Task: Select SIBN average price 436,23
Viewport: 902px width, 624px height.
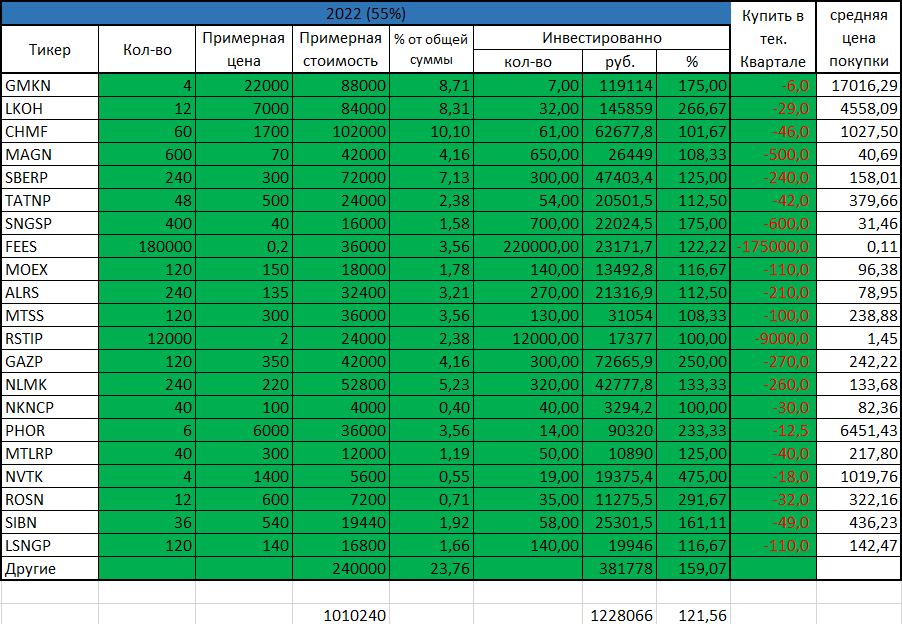Action: click(859, 523)
